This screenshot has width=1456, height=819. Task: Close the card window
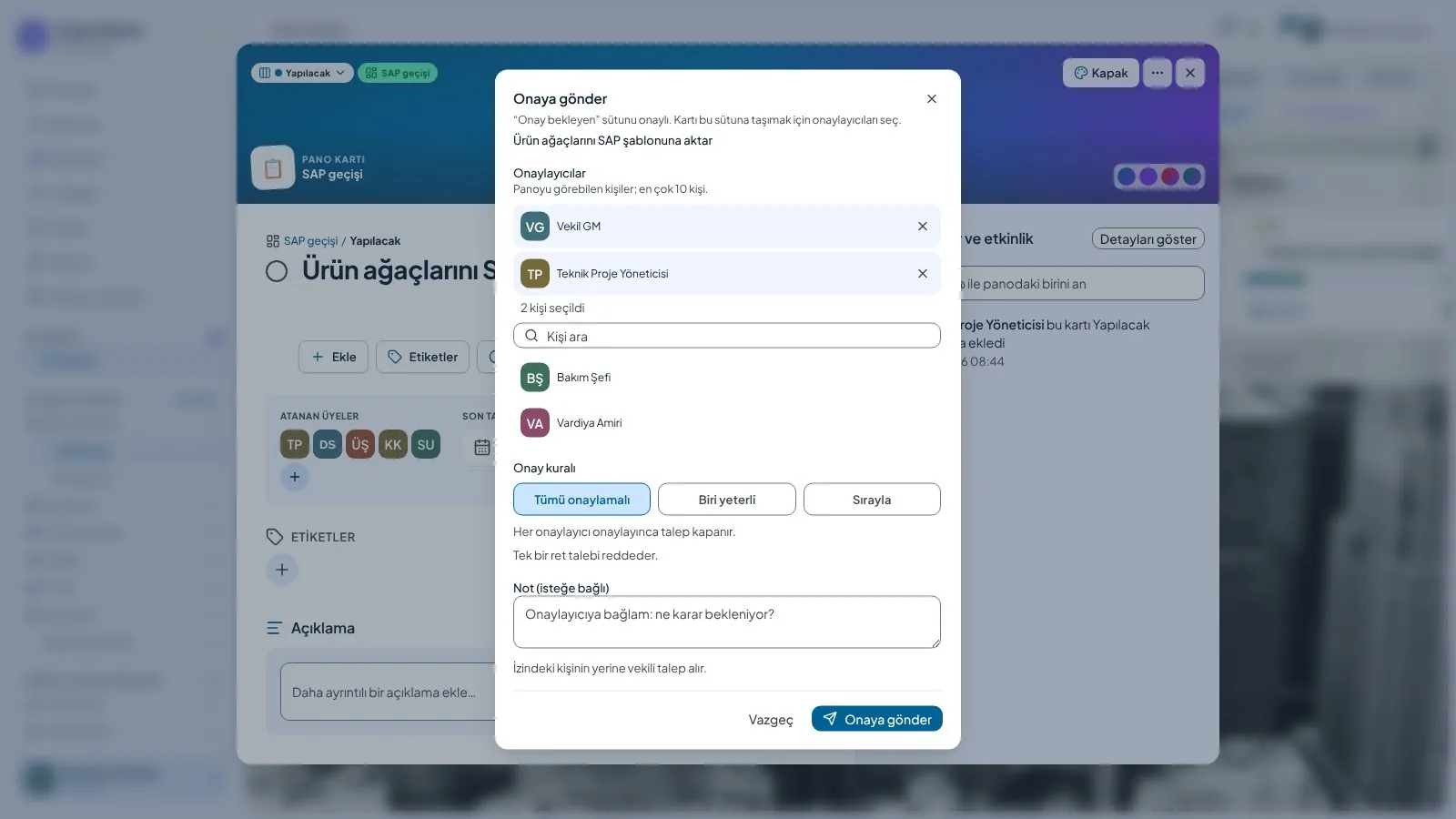click(1190, 73)
